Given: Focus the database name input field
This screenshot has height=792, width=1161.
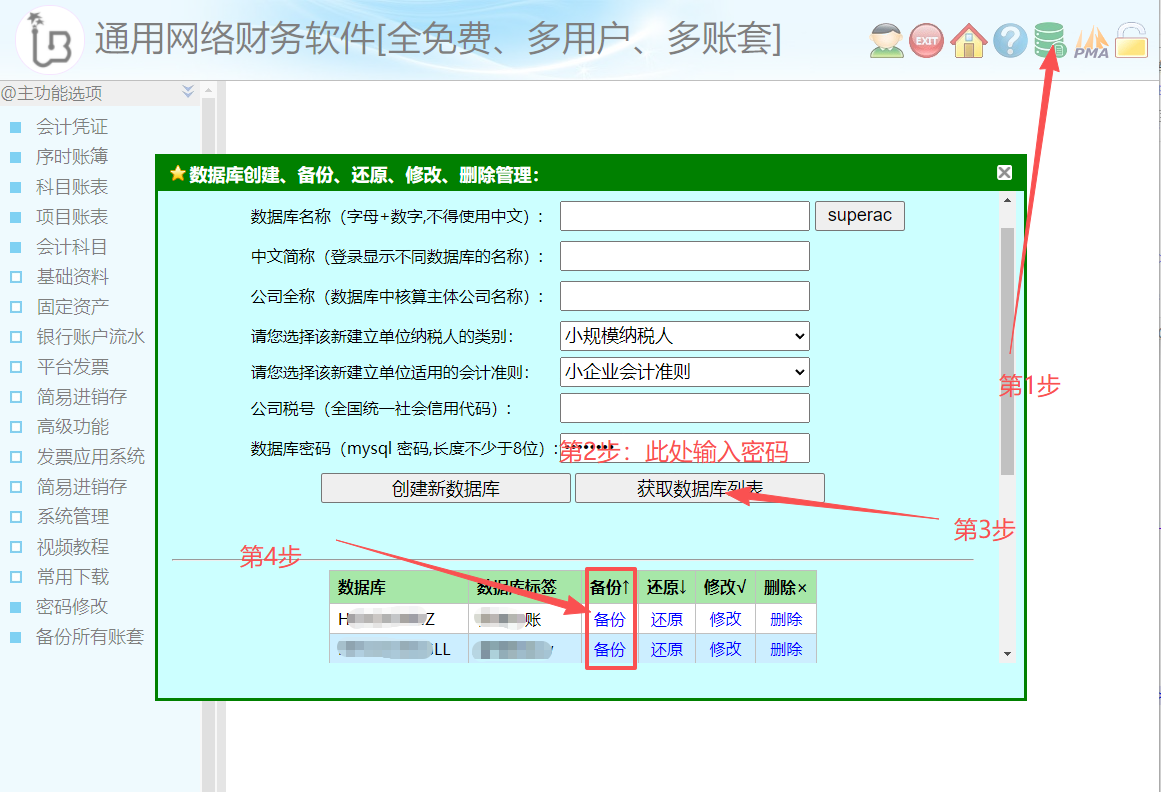Looking at the screenshot, I should (x=684, y=216).
